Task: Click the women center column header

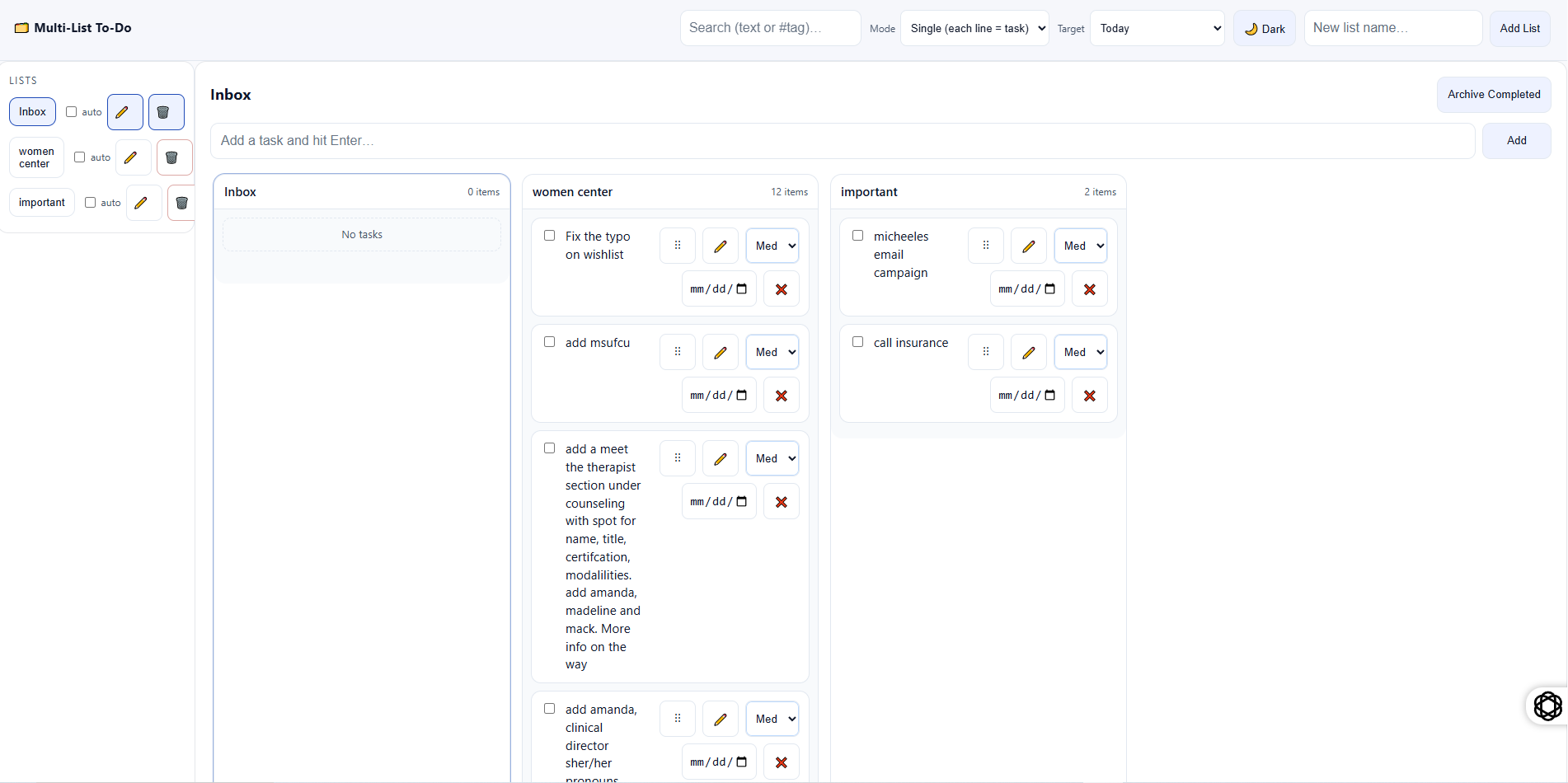Action: pos(670,192)
